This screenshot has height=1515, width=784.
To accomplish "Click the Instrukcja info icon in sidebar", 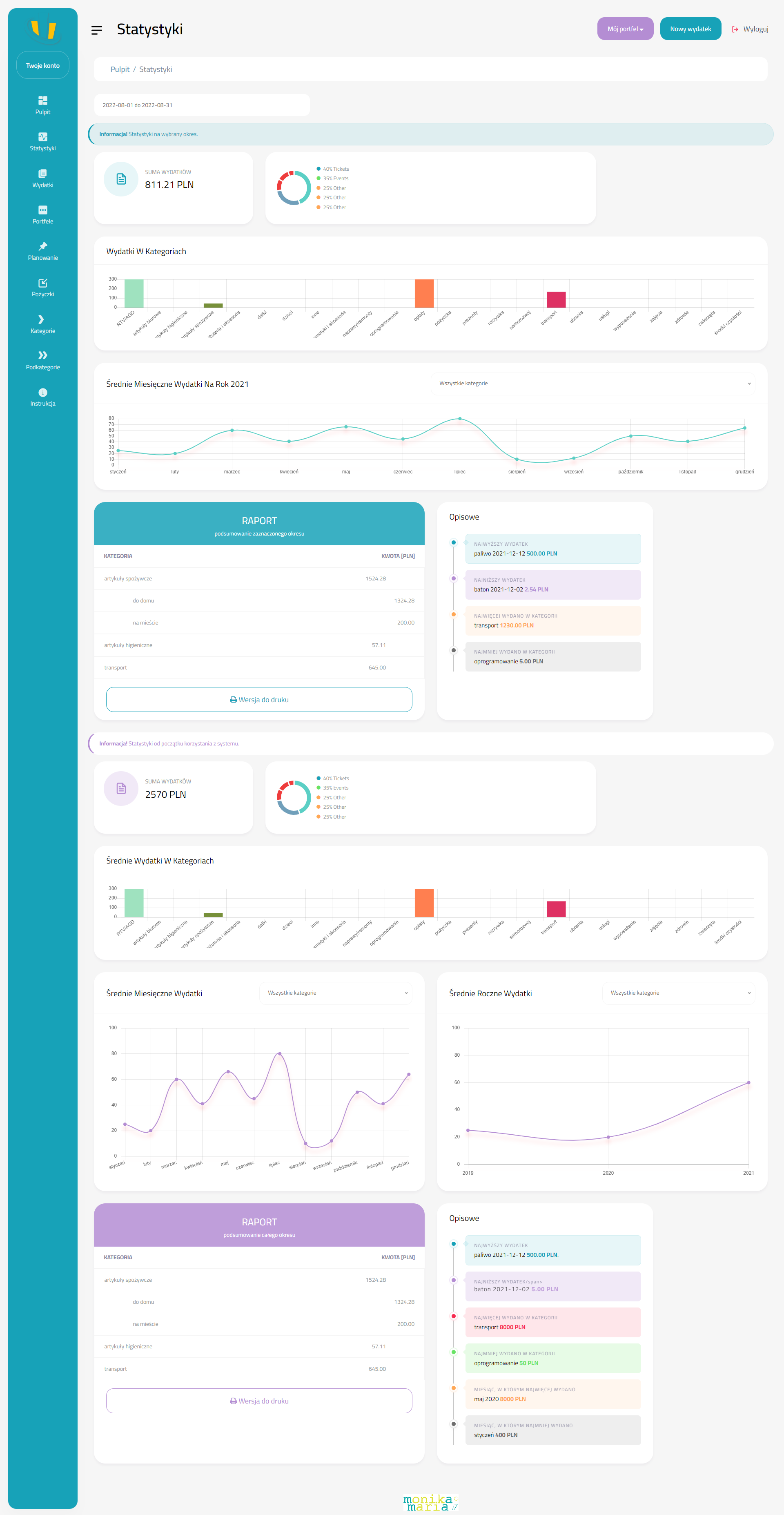I will point(42,392).
